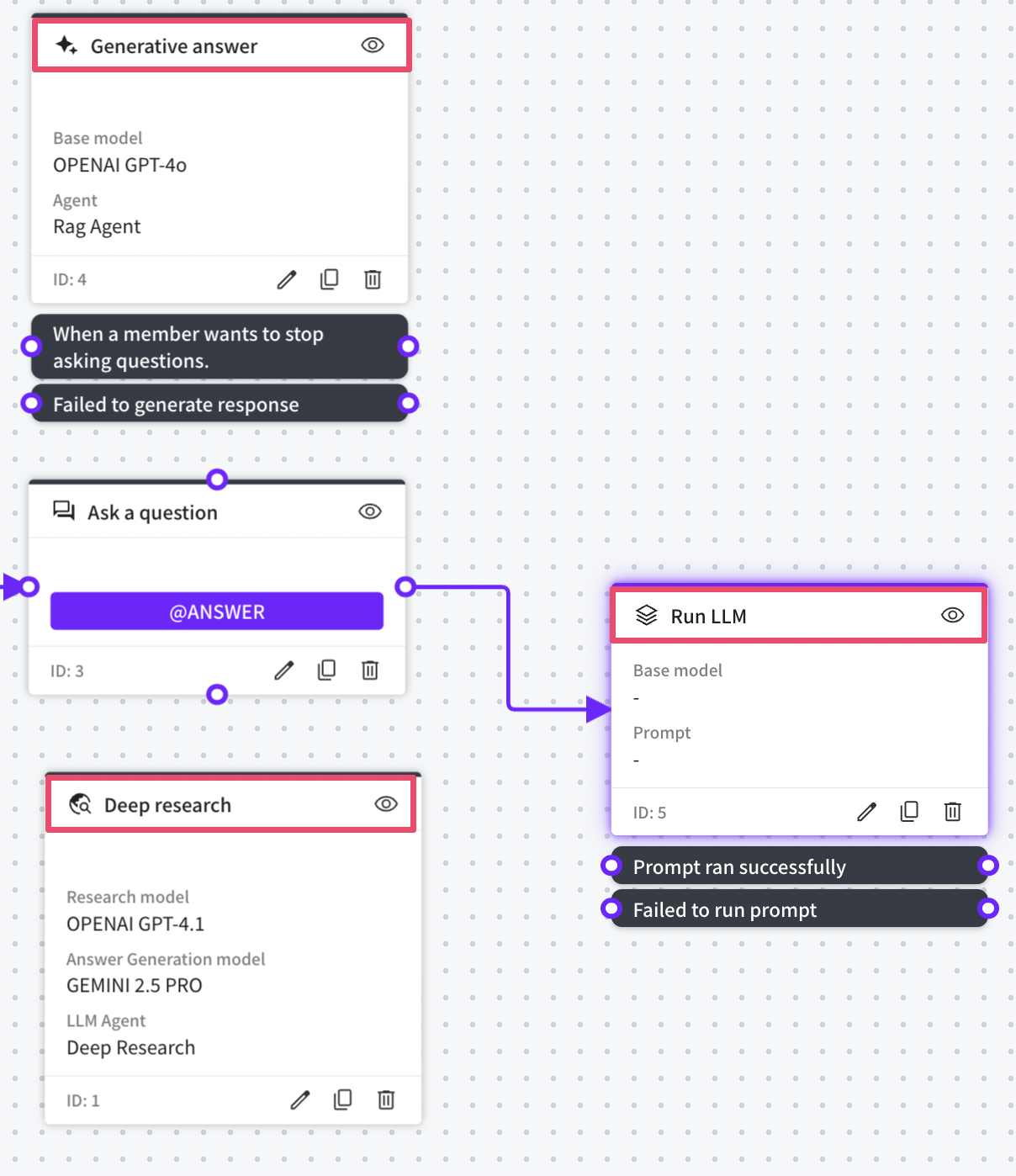The height and width of the screenshot is (1176, 1016).
Task: Duplicate the Generative answer node
Action: click(x=330, y=279)
